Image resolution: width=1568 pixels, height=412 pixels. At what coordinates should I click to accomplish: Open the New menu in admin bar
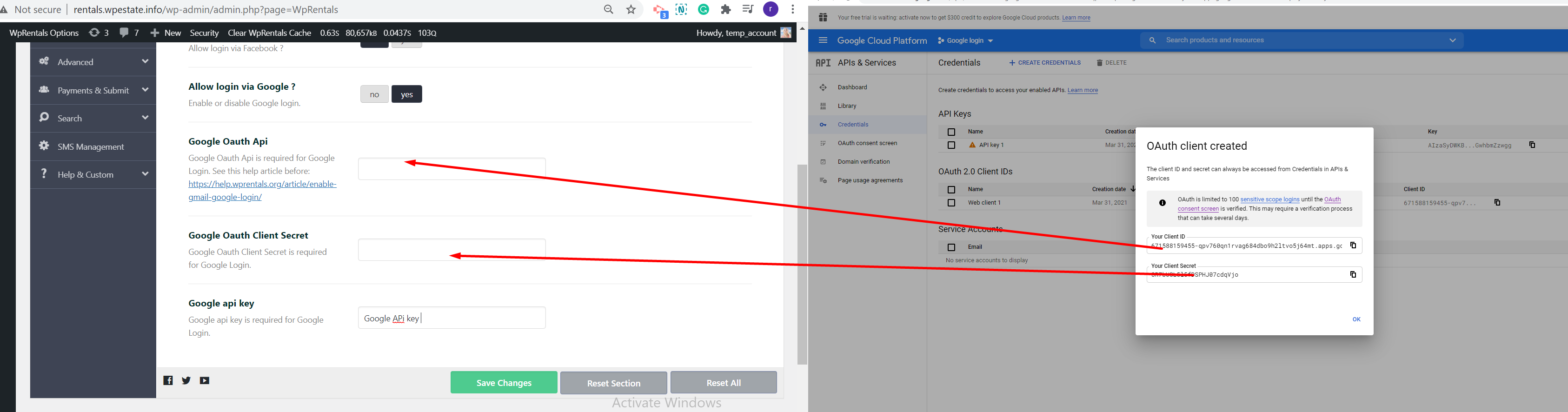pos(166,33)
